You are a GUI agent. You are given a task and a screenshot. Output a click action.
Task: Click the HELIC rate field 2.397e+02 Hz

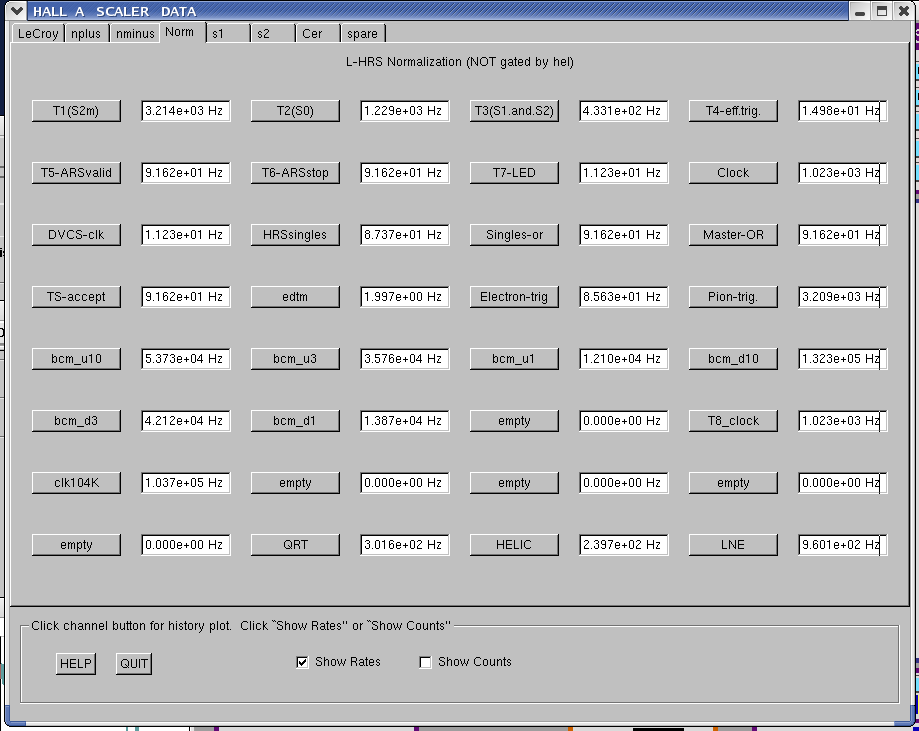coord(624,545)
